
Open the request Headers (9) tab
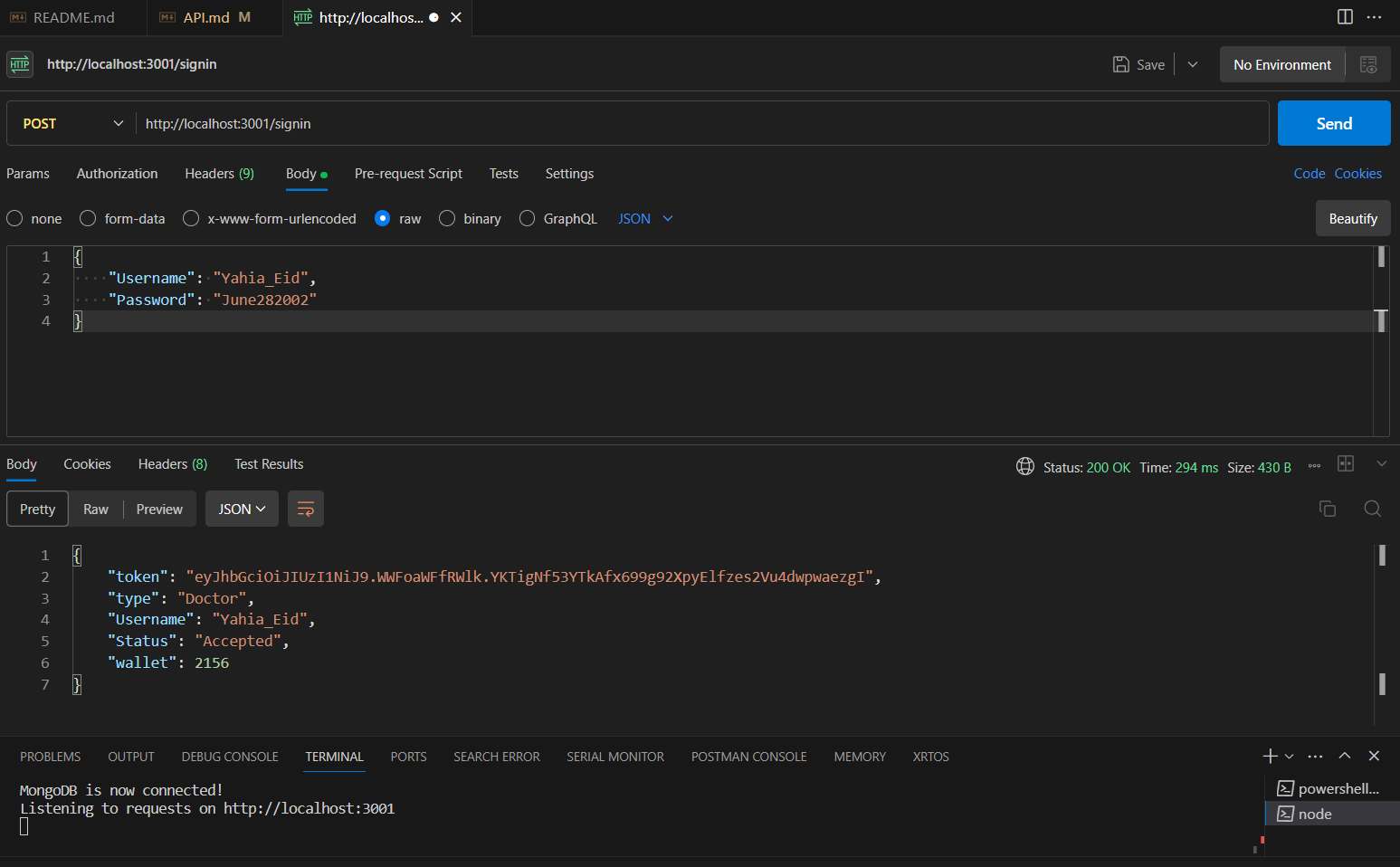[x=219, y=173]
